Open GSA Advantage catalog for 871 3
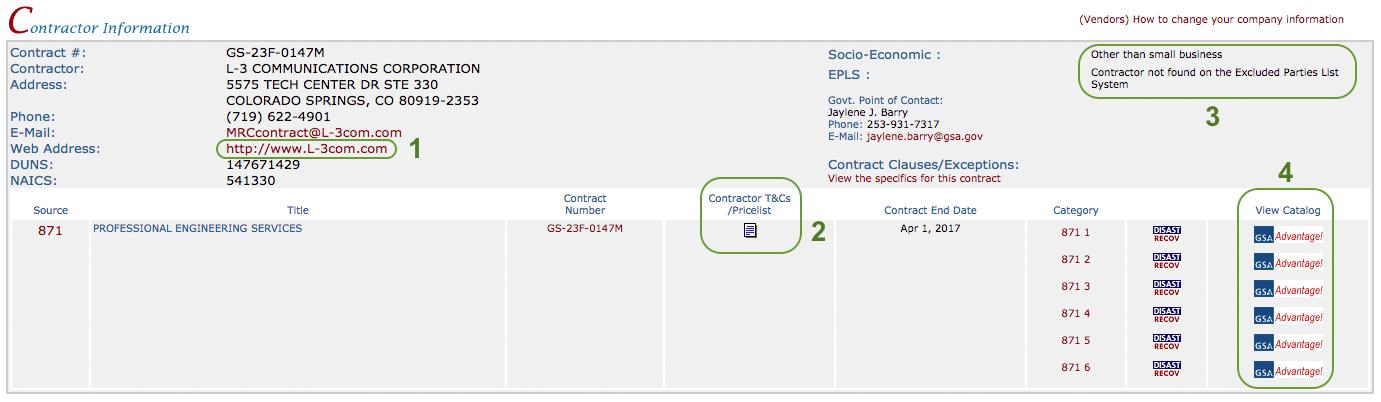1381x402 pixels. (1288, 290)
